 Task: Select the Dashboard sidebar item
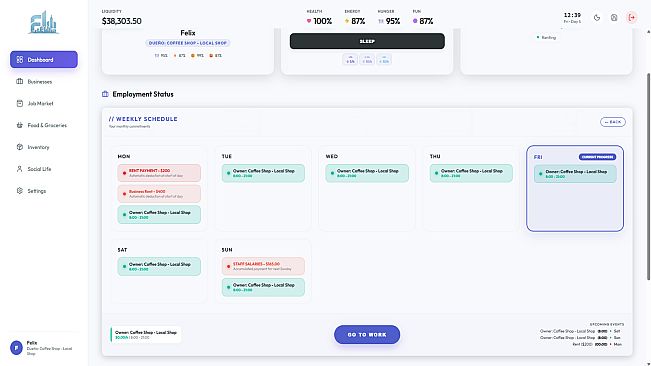(44, 59)
